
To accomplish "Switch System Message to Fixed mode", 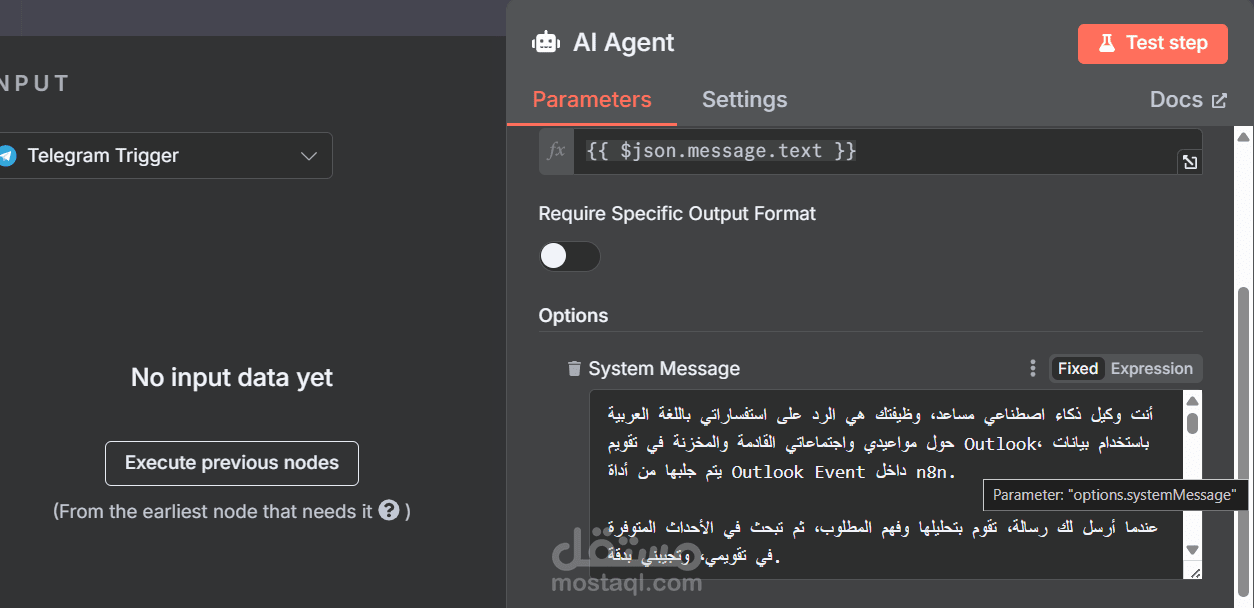I will pyautogui.click(x=1078, y=369).
